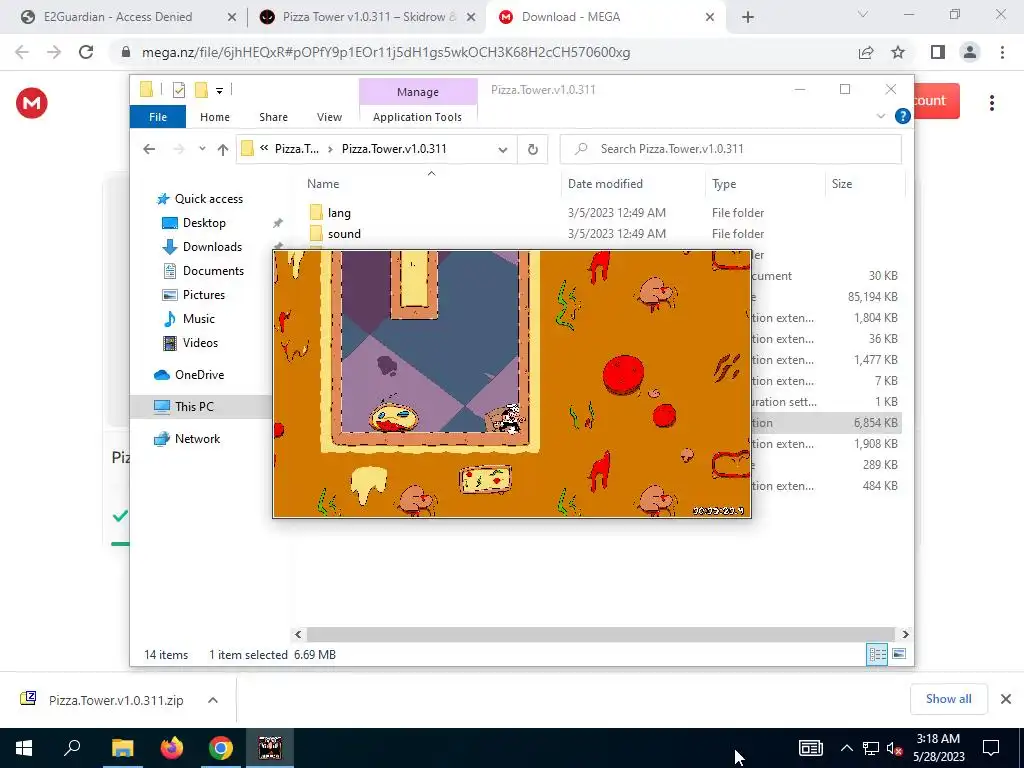This screenshot has width=1024, height=768.
Task: Click the Properties quick access toolbar icon
Action: [x=178, y=90]
